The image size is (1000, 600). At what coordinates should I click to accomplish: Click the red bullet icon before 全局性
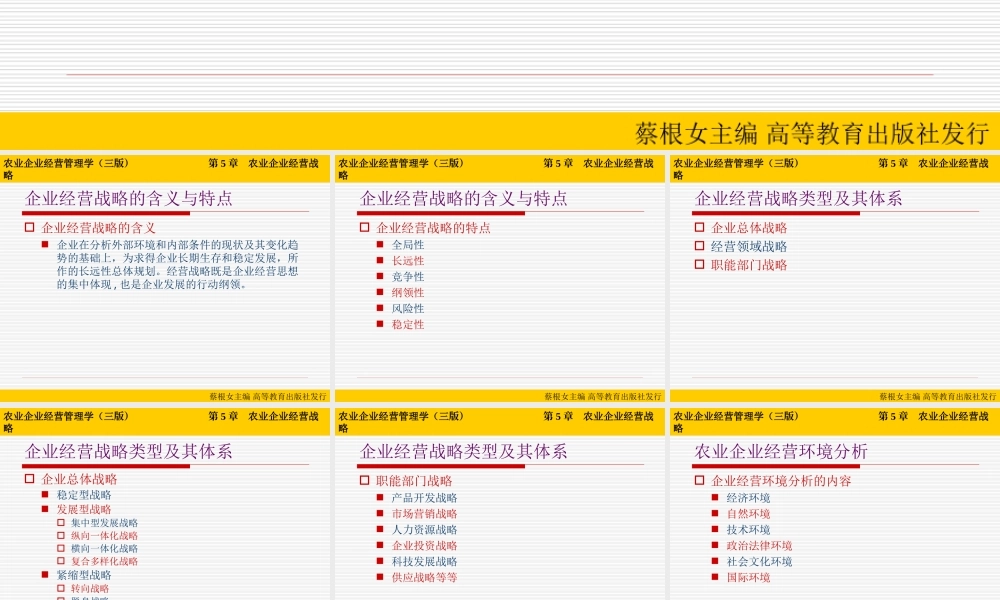(379, 245)
